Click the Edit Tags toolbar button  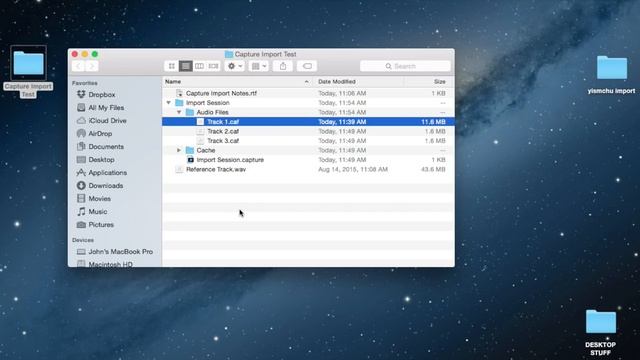click(307, 66)
